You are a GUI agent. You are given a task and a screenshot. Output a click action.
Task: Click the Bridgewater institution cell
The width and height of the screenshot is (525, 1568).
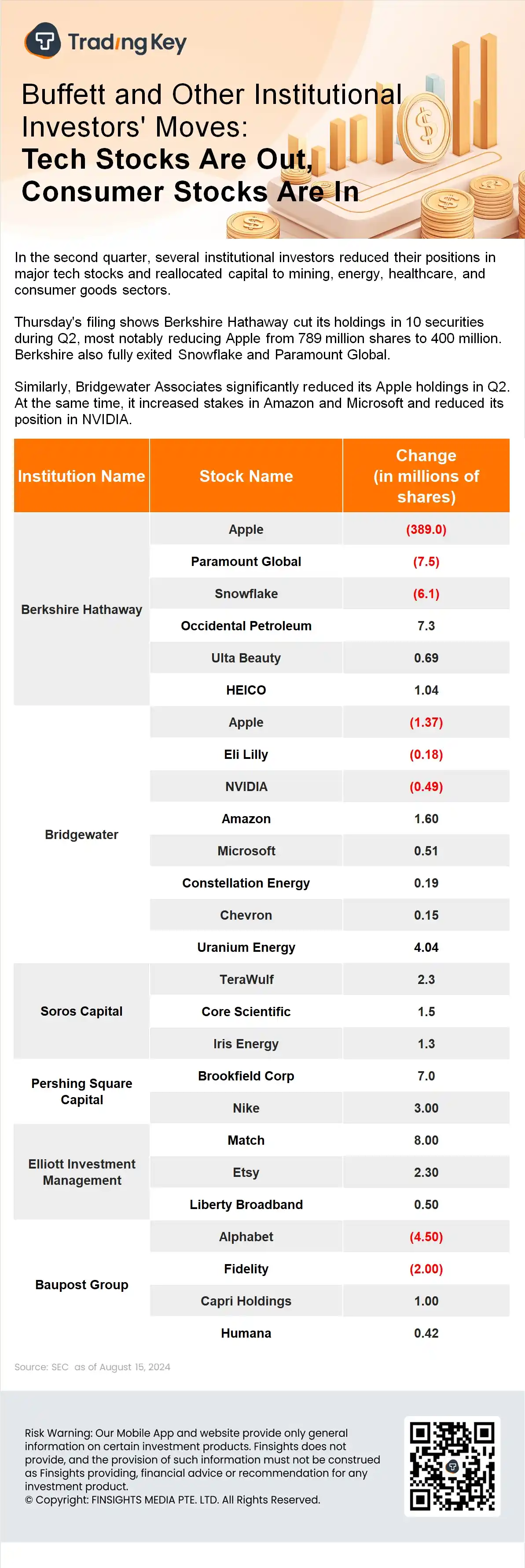[81, 835]
